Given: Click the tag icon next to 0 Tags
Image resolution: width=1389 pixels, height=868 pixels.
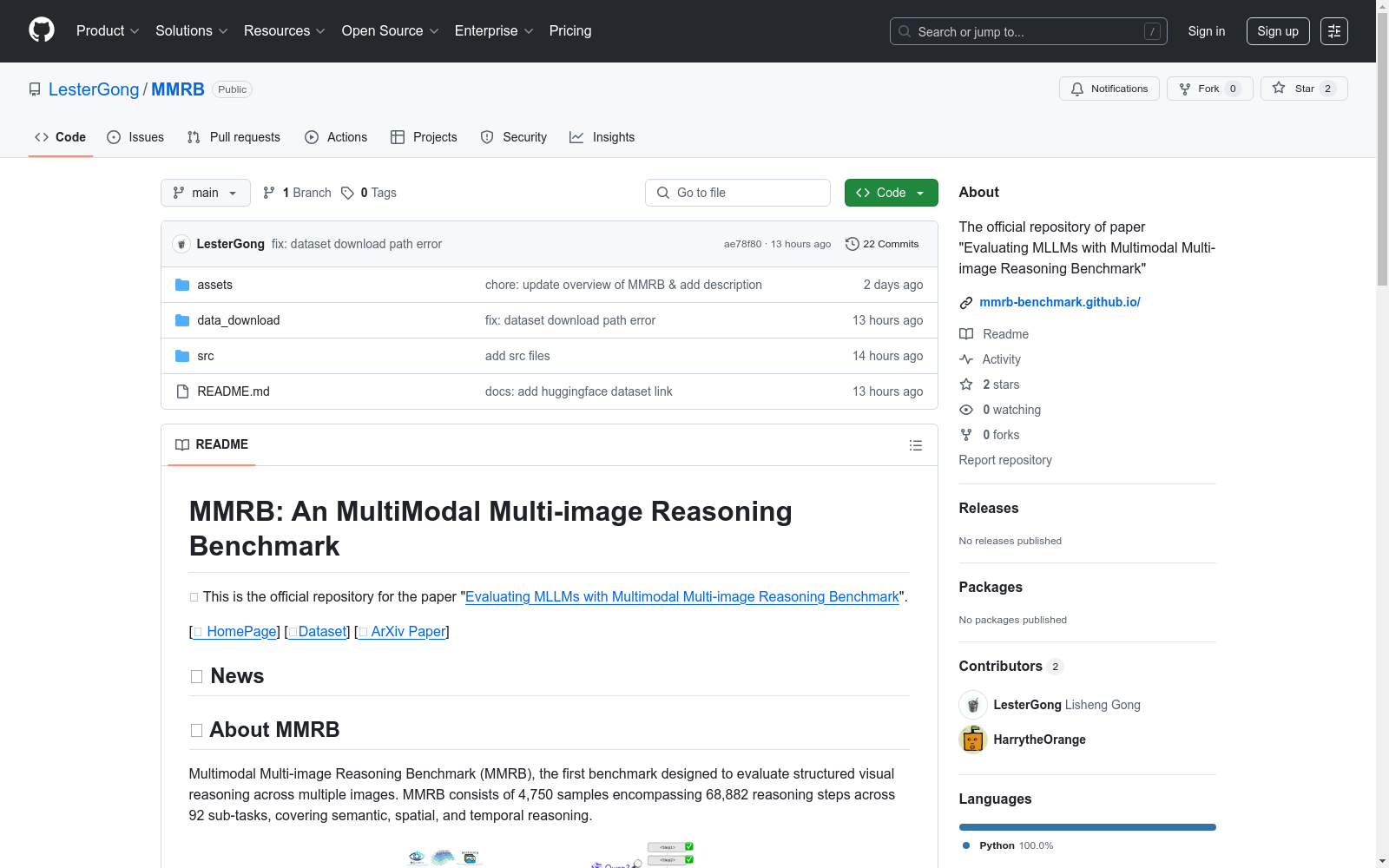Looking at the screenshot, I should point(347,193).
